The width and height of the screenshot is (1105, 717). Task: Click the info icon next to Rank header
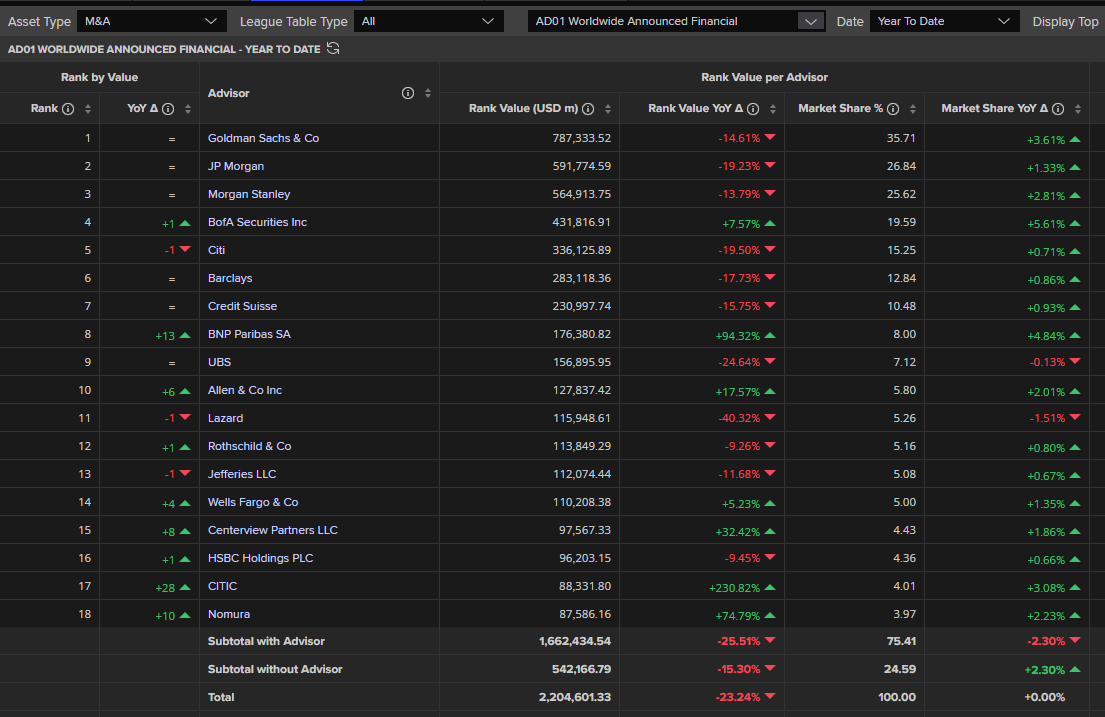coord(68,109)
